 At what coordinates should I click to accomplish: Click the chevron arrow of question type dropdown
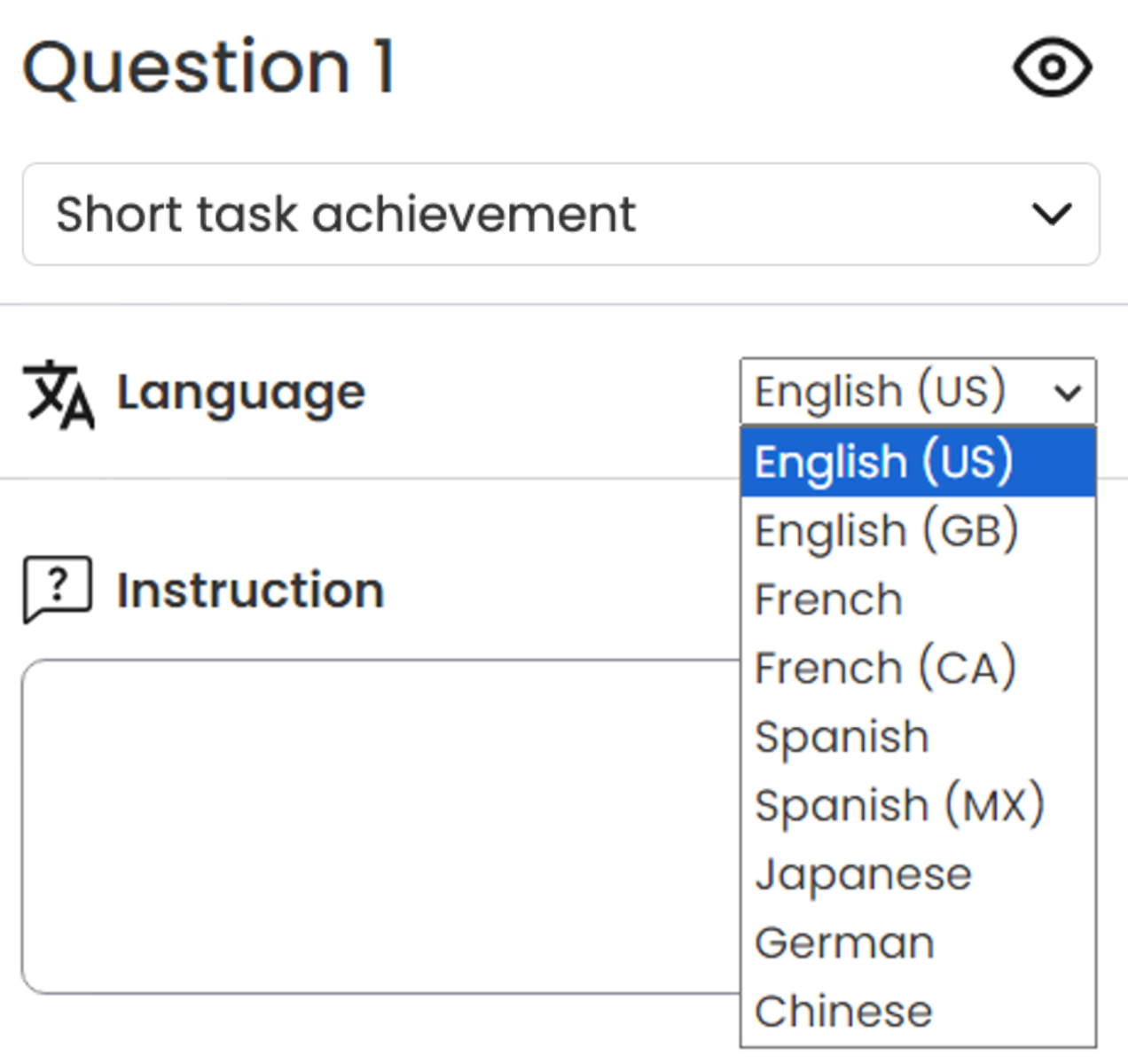tap(1052, 214)
